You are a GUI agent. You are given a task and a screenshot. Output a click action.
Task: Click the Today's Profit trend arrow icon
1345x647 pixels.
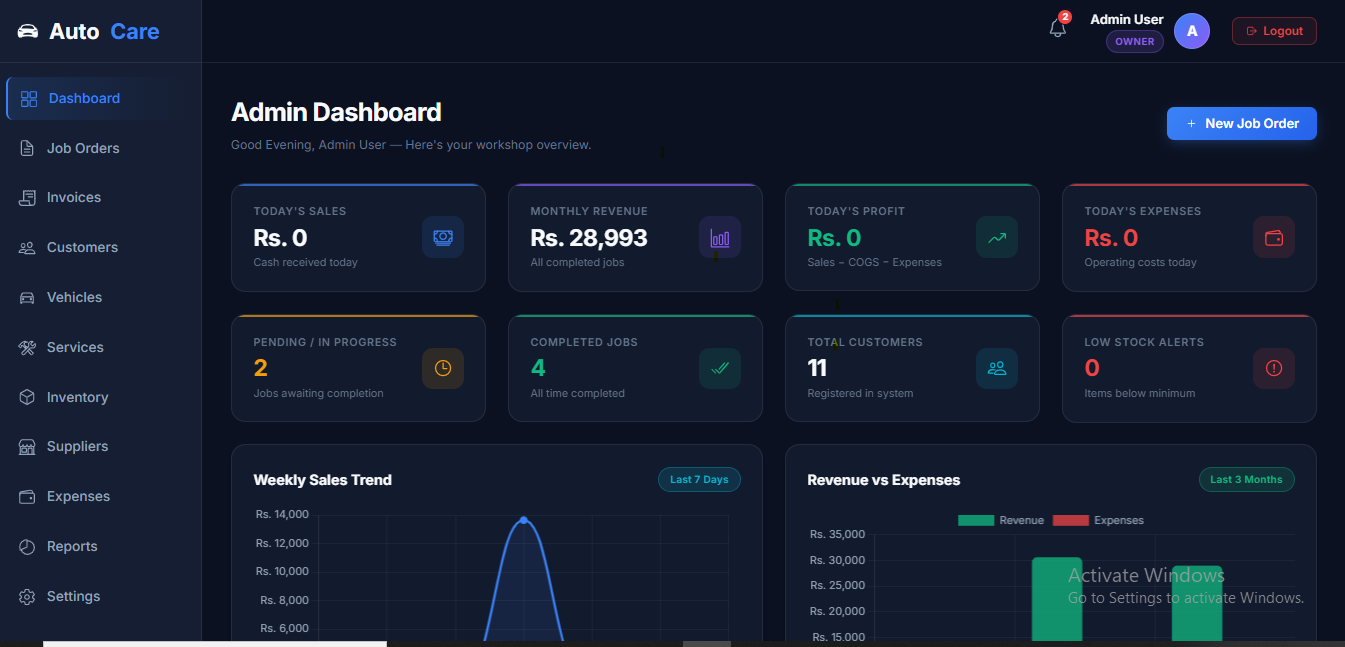[997, 237]
